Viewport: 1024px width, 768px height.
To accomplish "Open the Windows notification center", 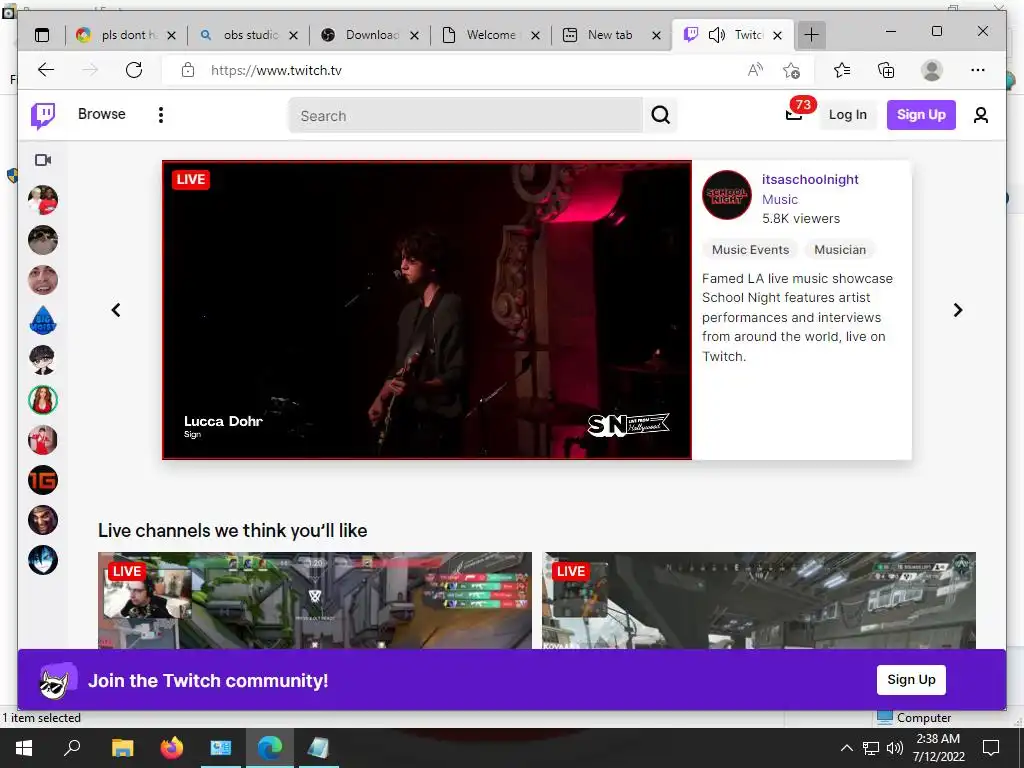I will [991, 748].
